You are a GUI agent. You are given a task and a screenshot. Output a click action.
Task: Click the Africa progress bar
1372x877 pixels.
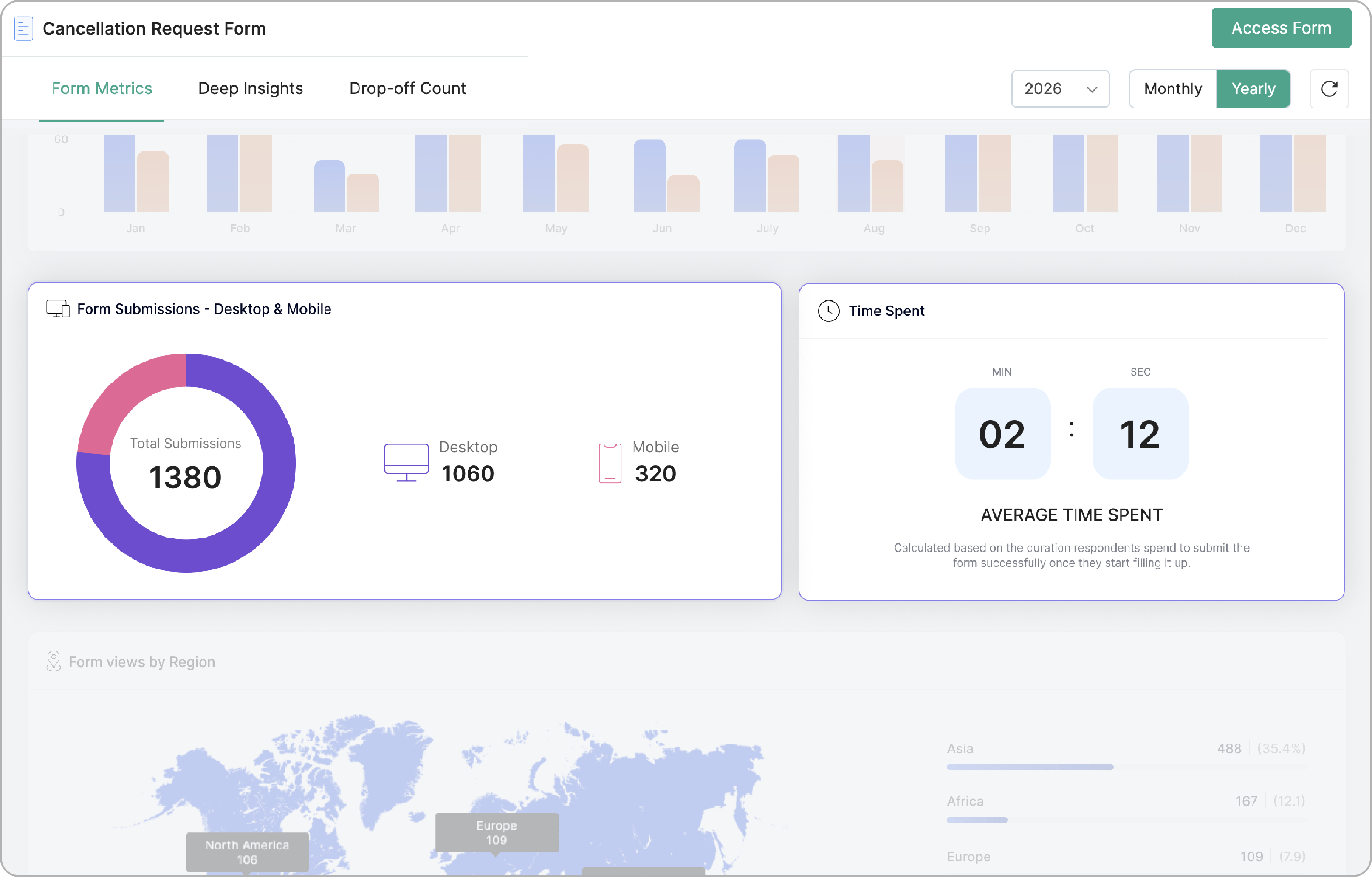(x=1126, y=820)
